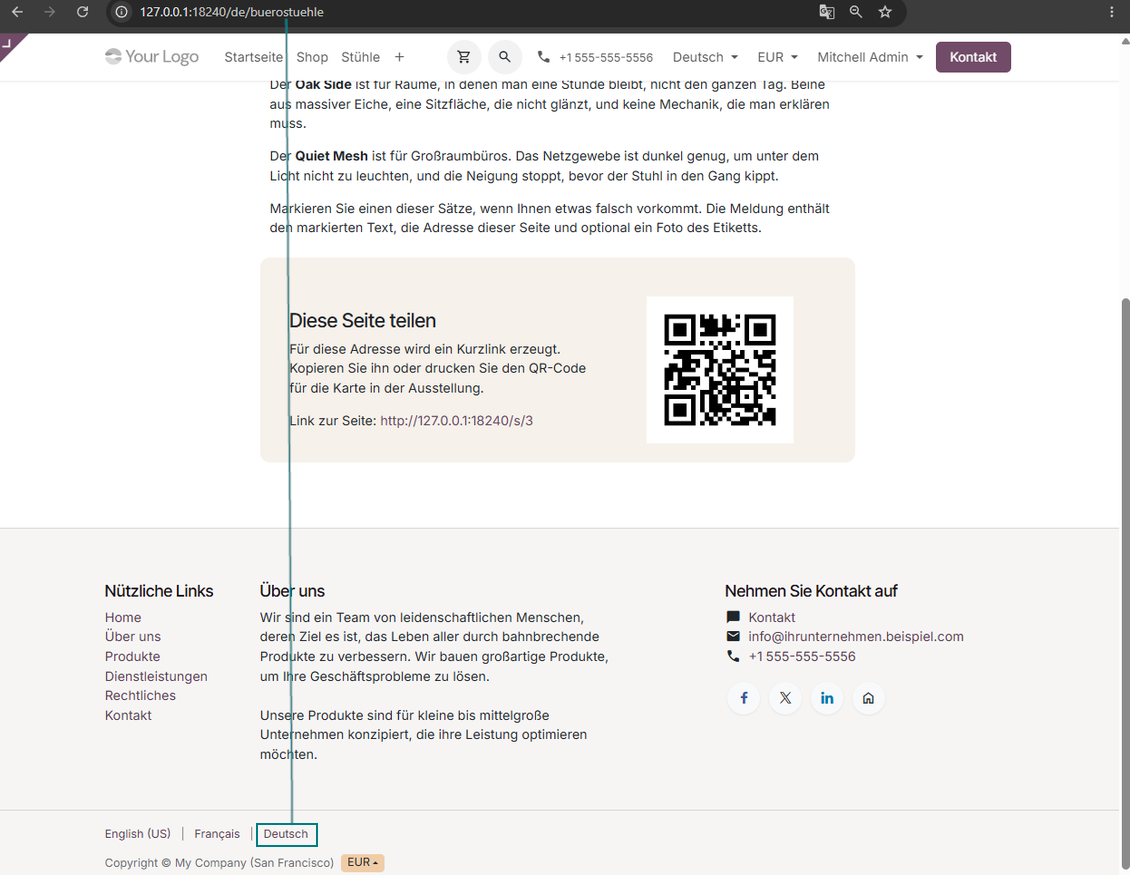Open the LinkedIn social icon
This screenshot has height=875, width=1130.
click(827, 698)
